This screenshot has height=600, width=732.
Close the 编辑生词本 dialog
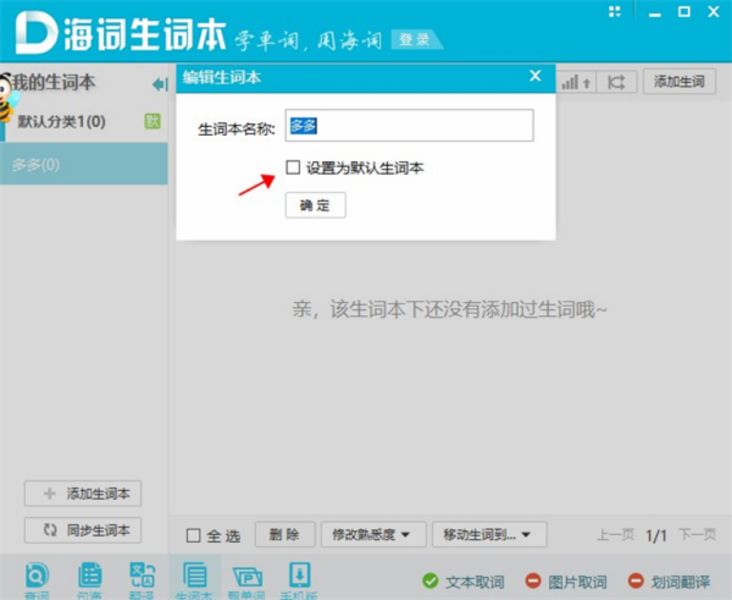pos(535,76)
